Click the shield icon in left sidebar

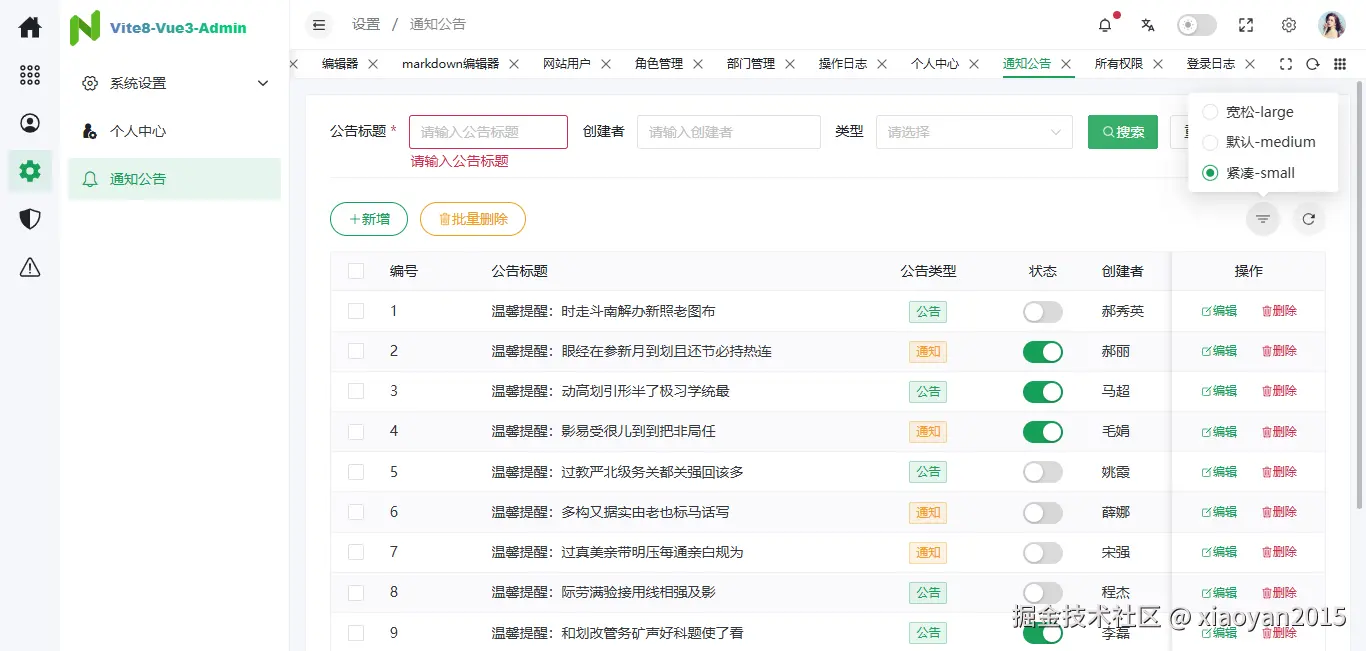pyautogui.click(x=30, y=219)
